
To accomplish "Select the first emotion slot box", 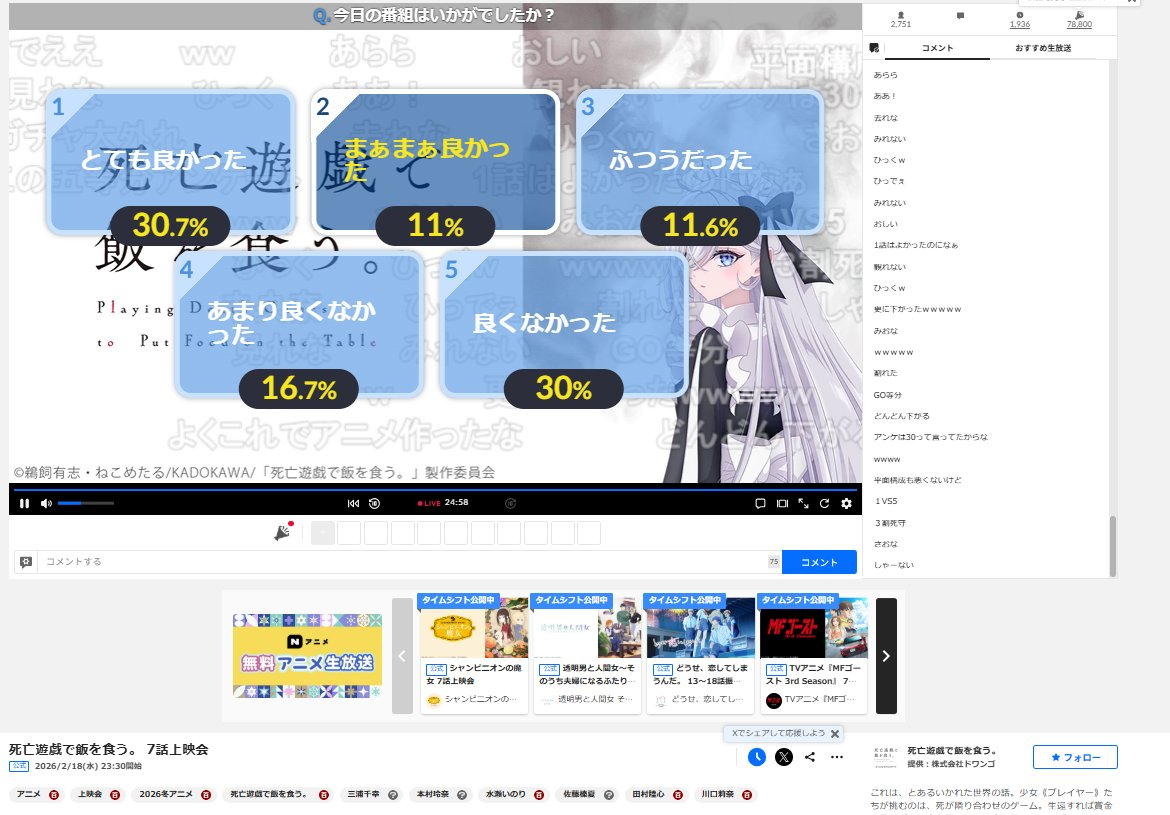I will pos(322,533).
